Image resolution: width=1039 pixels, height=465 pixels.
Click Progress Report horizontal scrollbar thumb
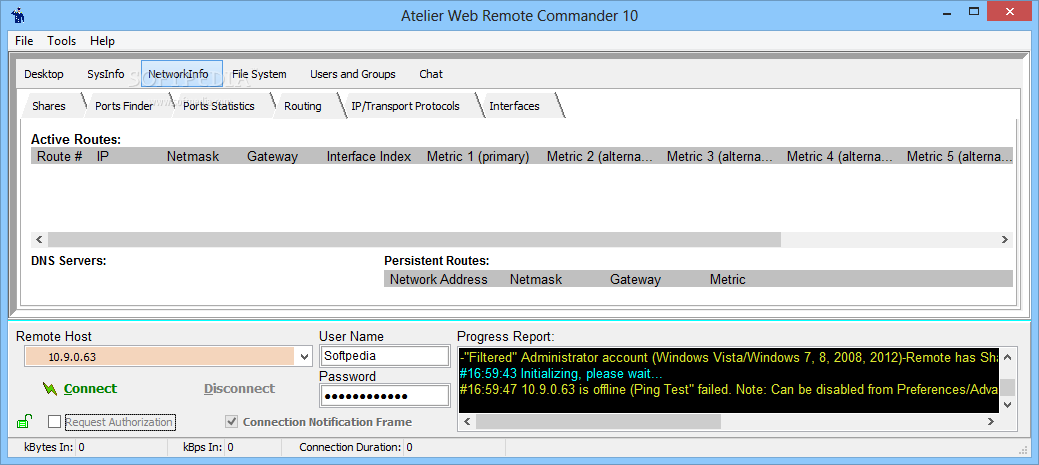point(598,421)
